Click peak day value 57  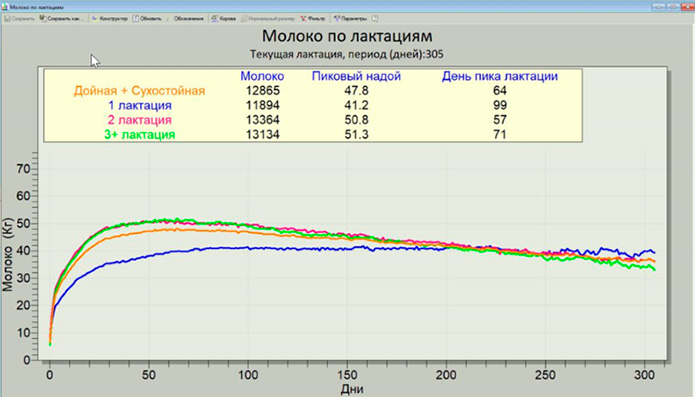point(500,120)
